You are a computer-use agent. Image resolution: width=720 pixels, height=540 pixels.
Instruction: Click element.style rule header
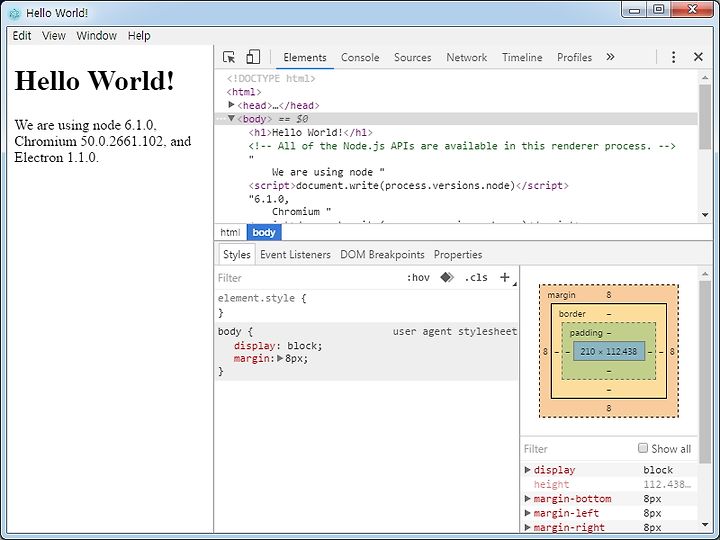click(x=262, y=298)
